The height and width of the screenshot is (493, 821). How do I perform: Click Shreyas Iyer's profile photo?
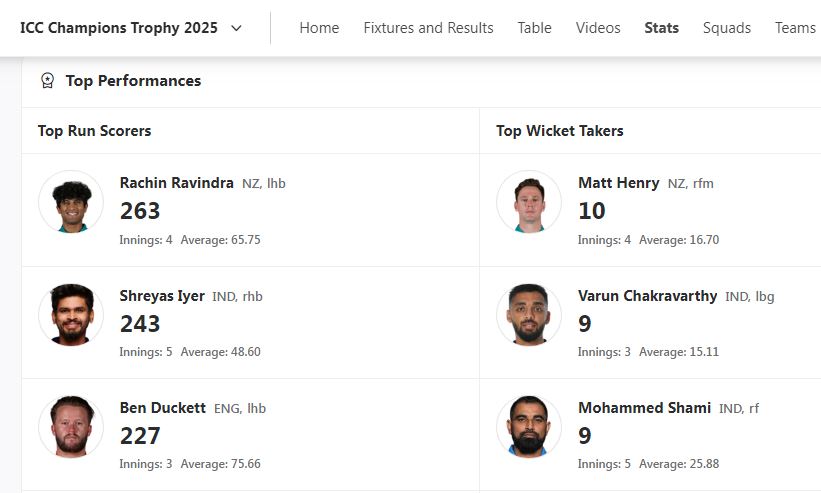(71, 315)
